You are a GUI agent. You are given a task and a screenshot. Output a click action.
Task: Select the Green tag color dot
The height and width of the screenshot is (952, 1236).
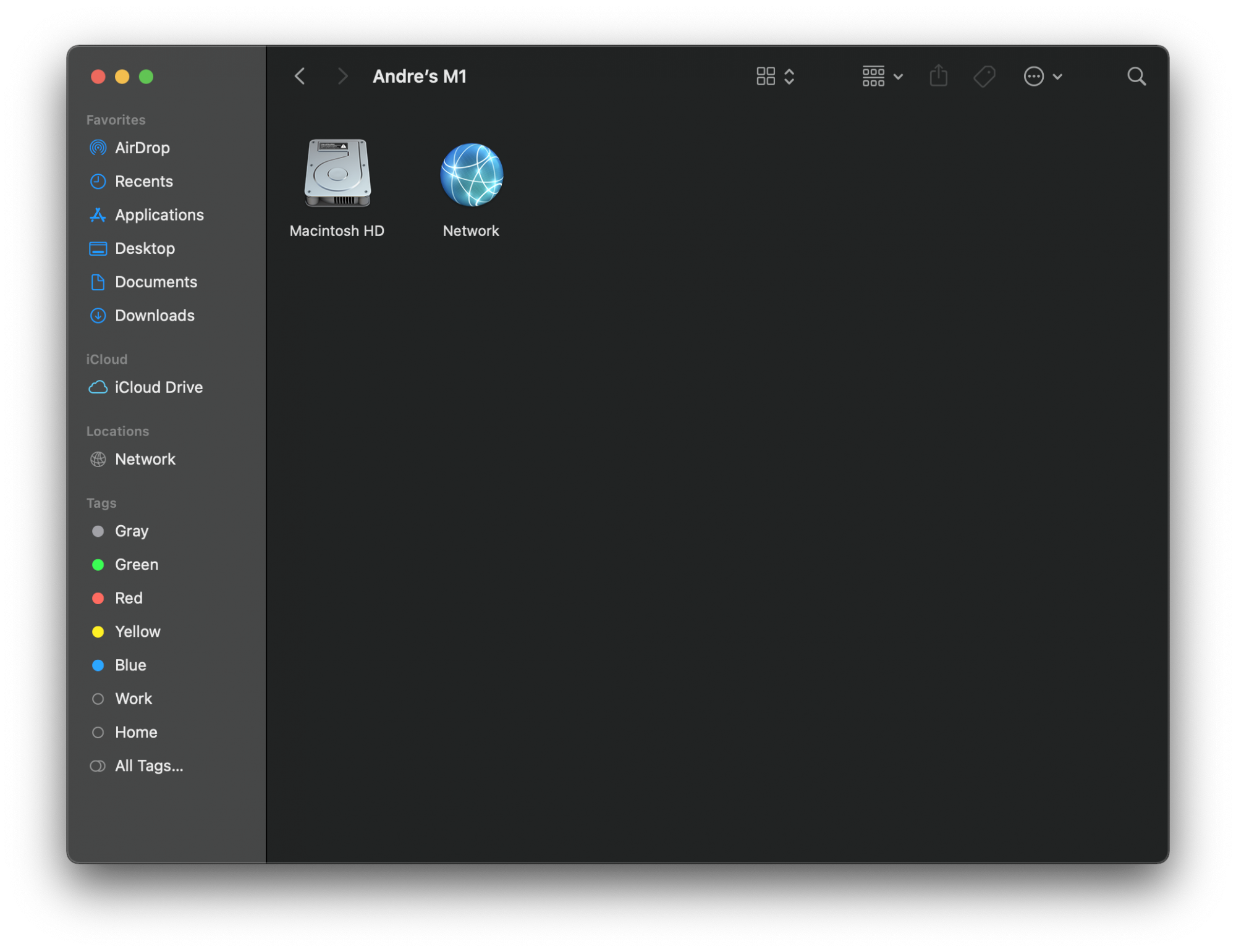98,565
